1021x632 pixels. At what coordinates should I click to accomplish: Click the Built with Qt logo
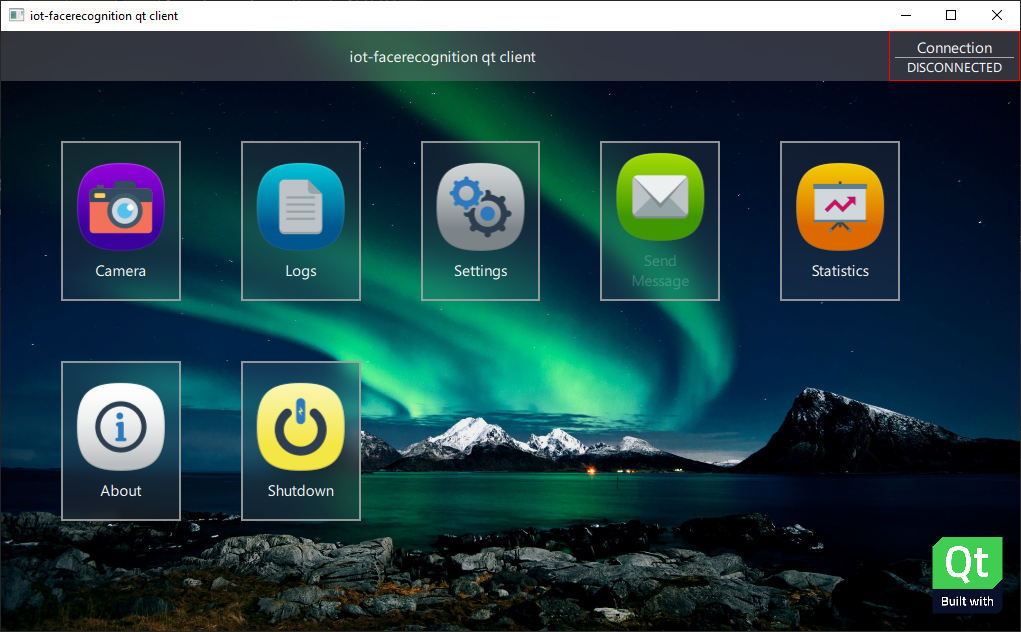pyautogui.click(x=967, y=574)
